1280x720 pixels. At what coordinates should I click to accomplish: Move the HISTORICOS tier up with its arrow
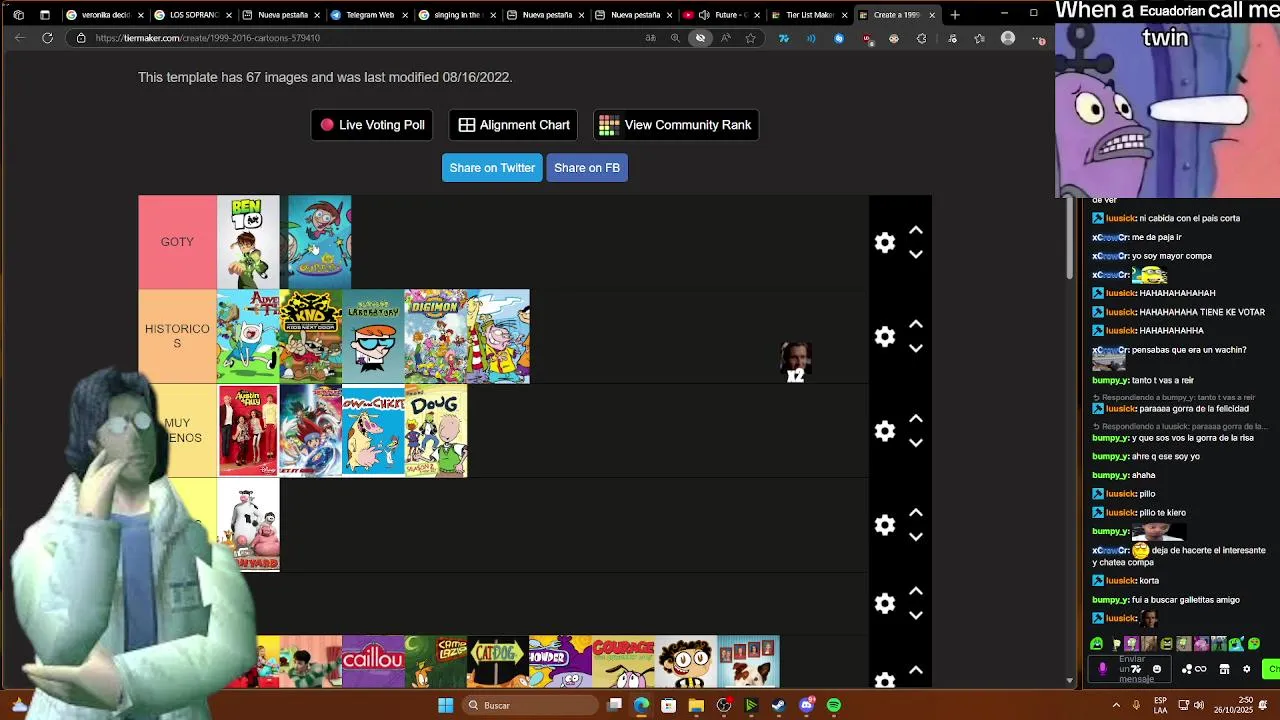[x=915, y=324]
